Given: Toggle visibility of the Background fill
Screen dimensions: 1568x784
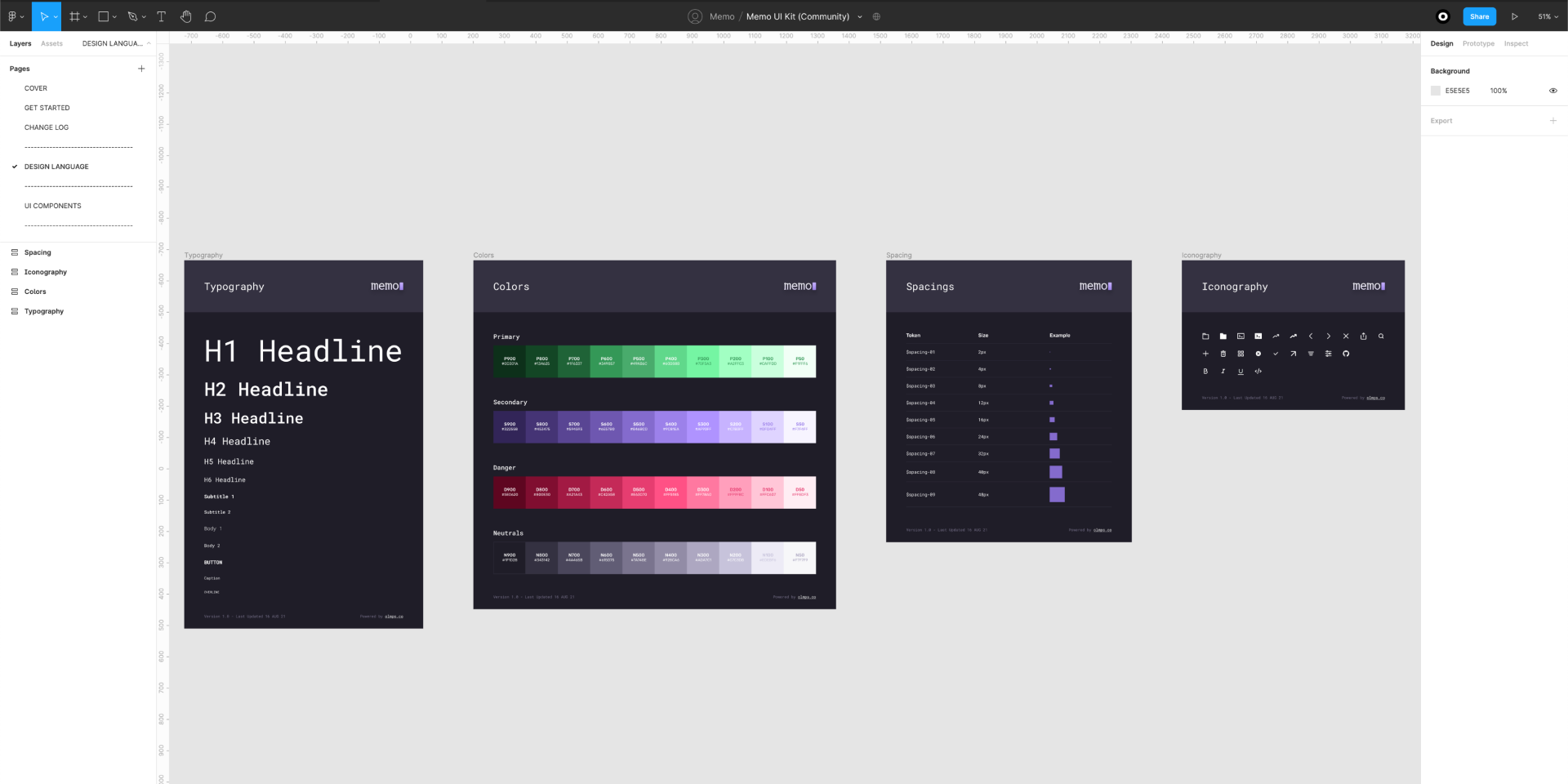Looking at the screenshot, I should 1552,91.
